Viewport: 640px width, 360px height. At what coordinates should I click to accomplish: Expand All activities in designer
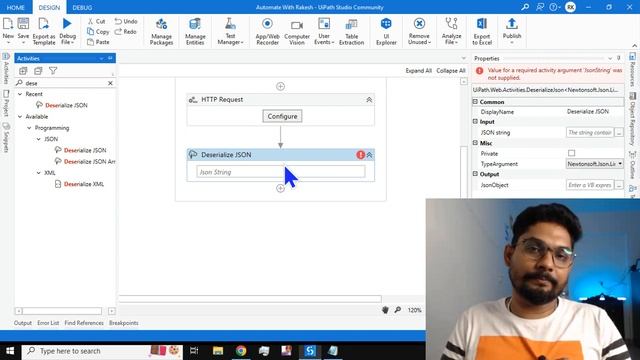(x=418, y=71)
